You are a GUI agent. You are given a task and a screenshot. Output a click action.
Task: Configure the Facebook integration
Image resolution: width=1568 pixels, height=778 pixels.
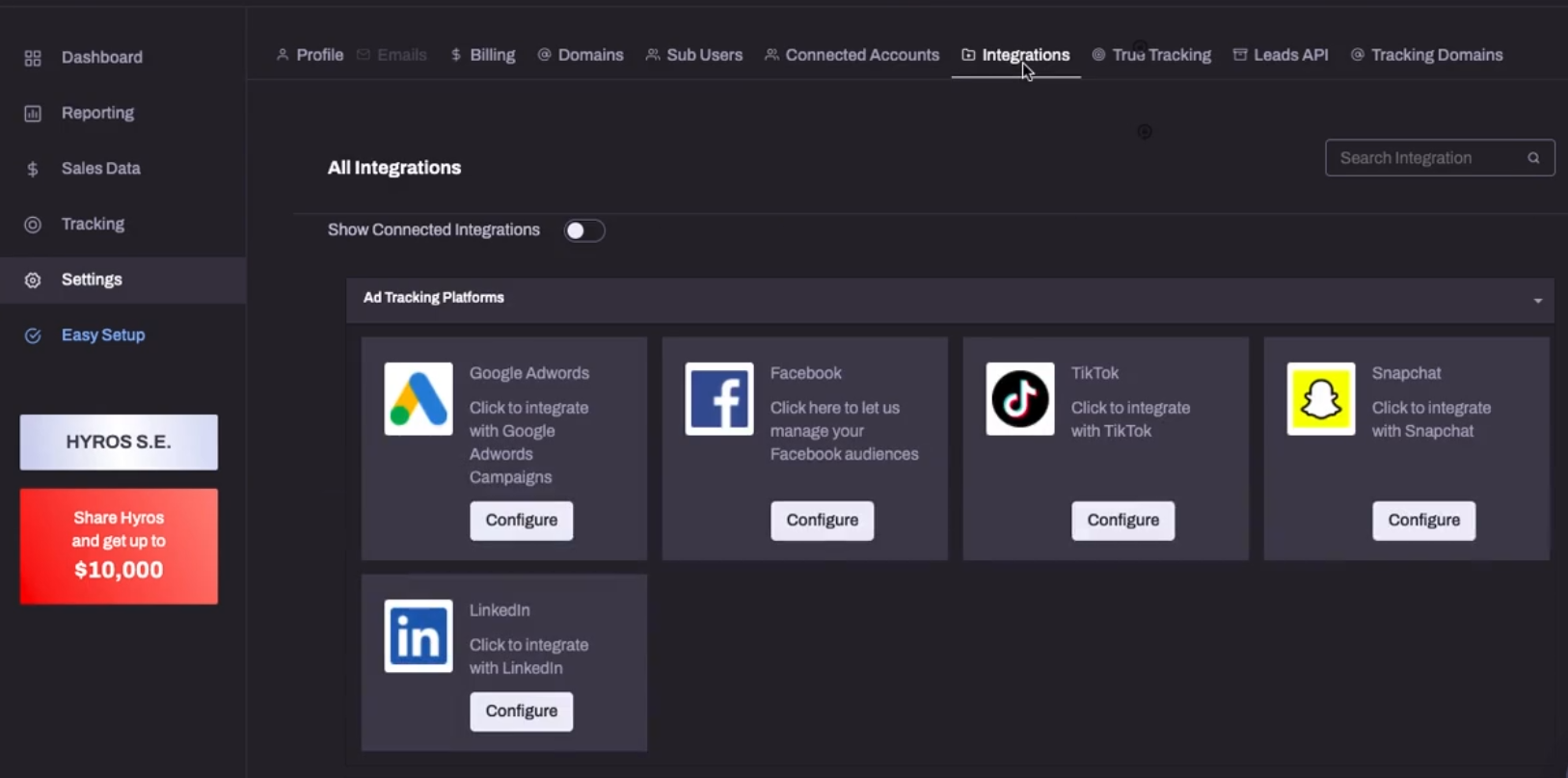tap(823, 521)
